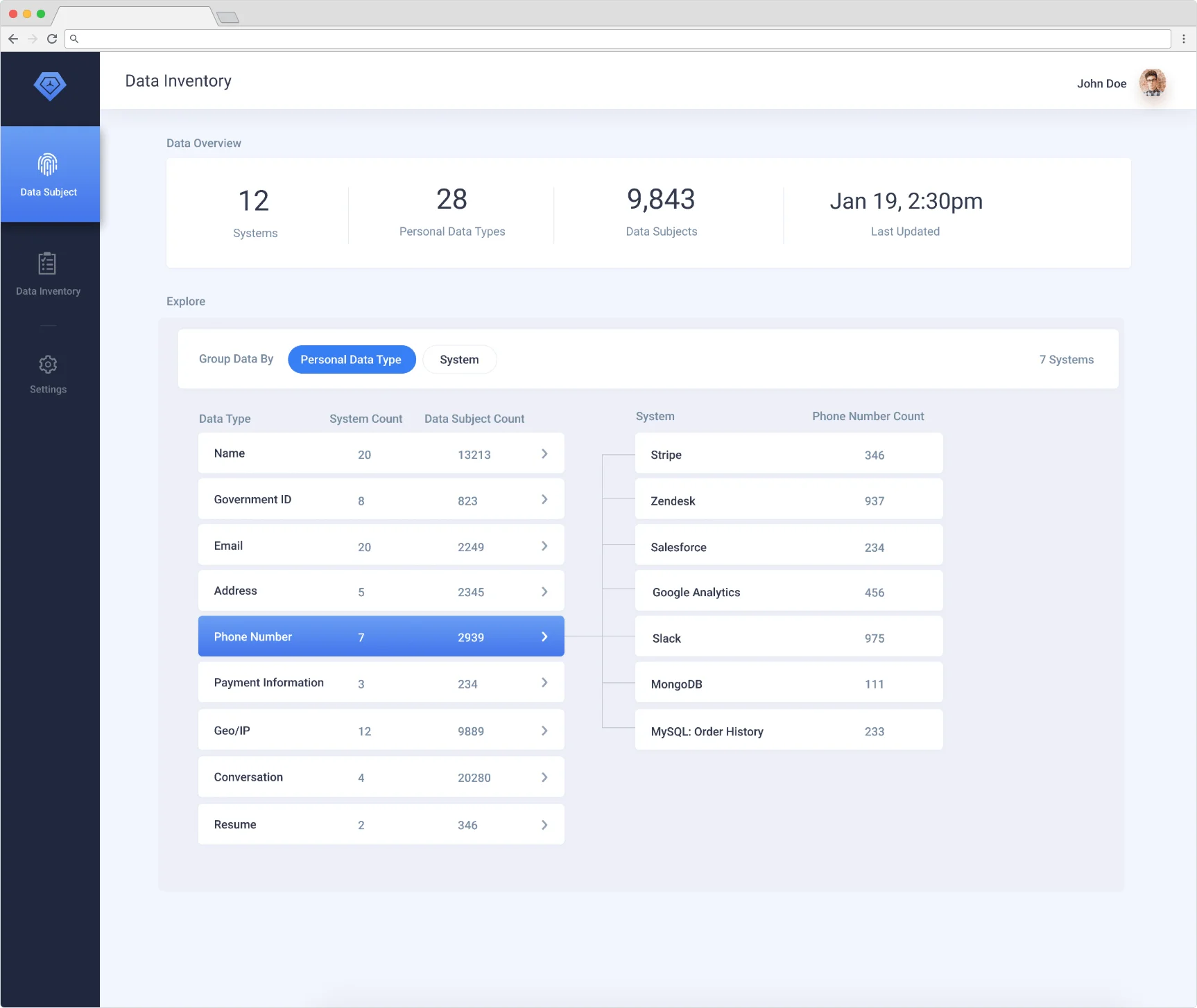The width and height of the screenshot is (1197, 1008).
Task: Expand the Email row chevron
Action: click(544, 546)
